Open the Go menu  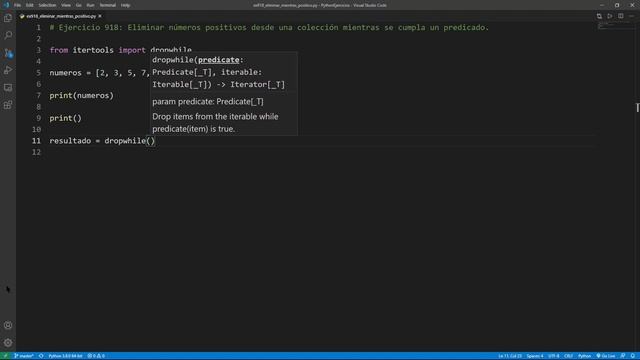click(x=78, y=5)
